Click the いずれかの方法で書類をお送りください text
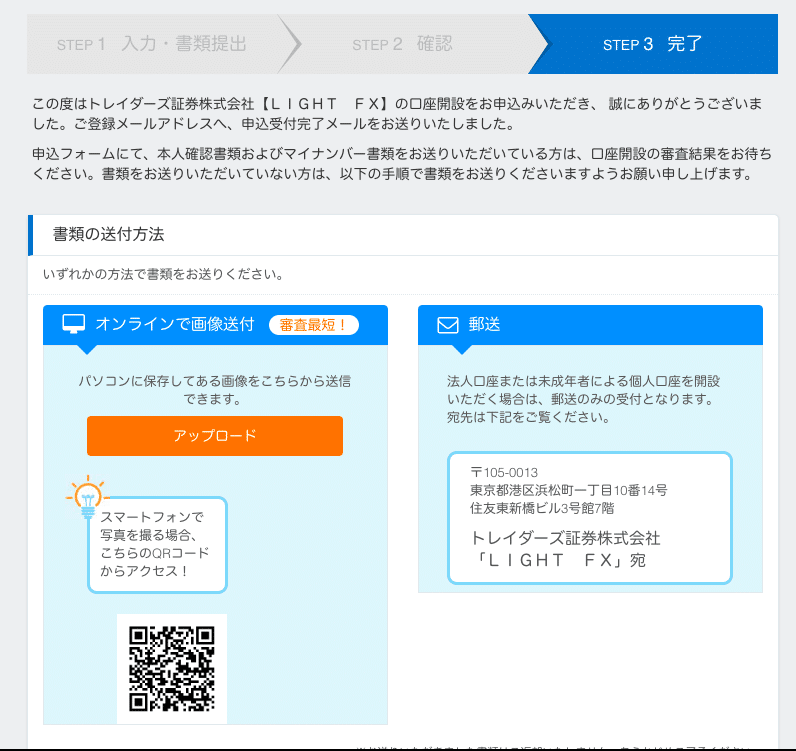Image resolution: width=796 pixels, height=751 pixels. click(x=163, y=274)
